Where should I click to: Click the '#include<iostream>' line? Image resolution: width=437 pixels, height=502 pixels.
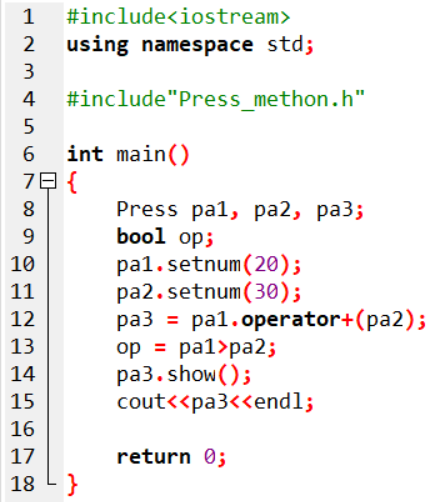pos(179,17)
